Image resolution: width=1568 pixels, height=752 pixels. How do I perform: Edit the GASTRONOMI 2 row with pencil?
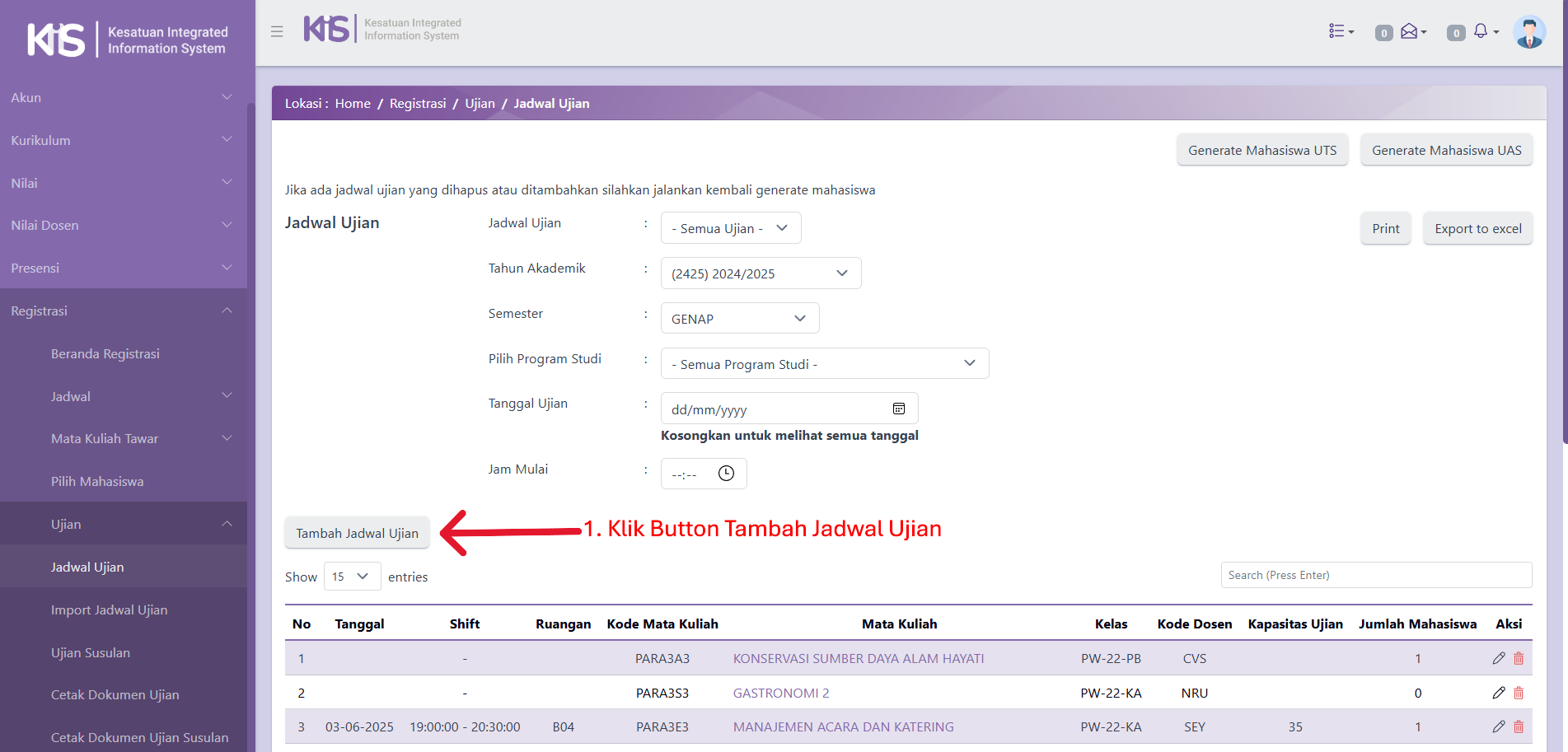click(1499, 693)
